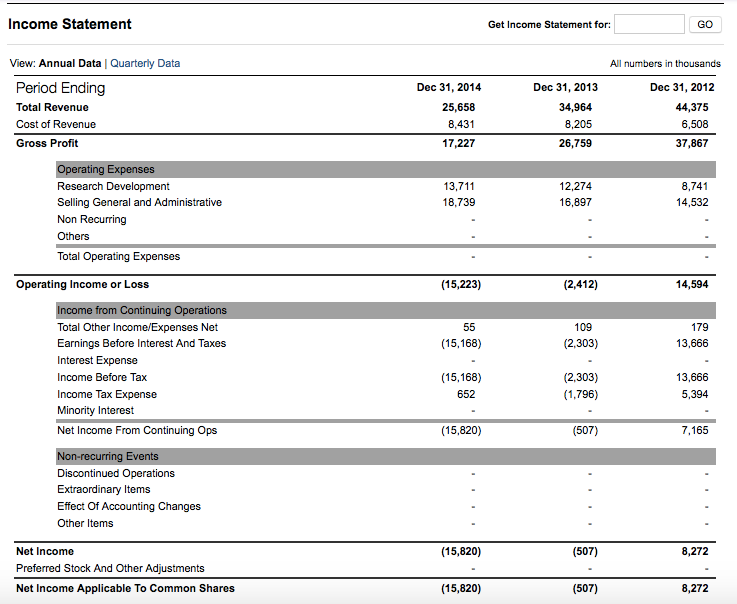Viewport: 737px width, 604px height.
Task: Click the Get Income Statement ticker input
Action: [x=649, y=24]
